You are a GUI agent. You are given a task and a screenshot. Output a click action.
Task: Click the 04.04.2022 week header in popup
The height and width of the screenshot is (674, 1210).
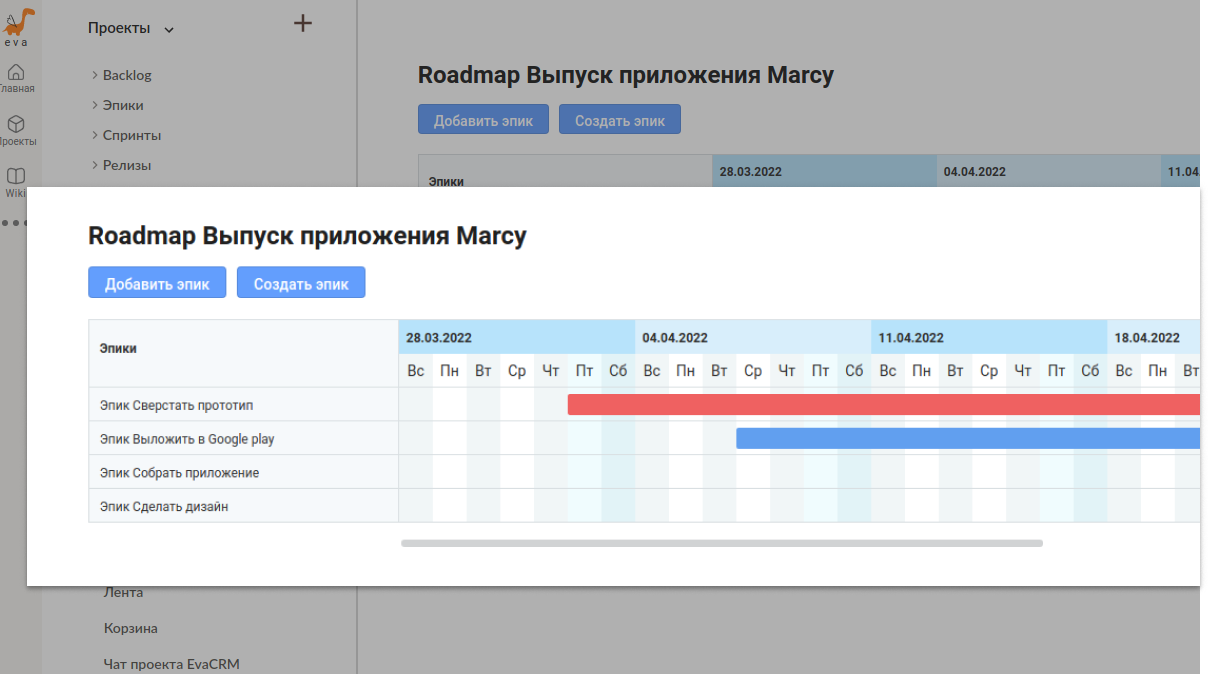pos(753,338)
